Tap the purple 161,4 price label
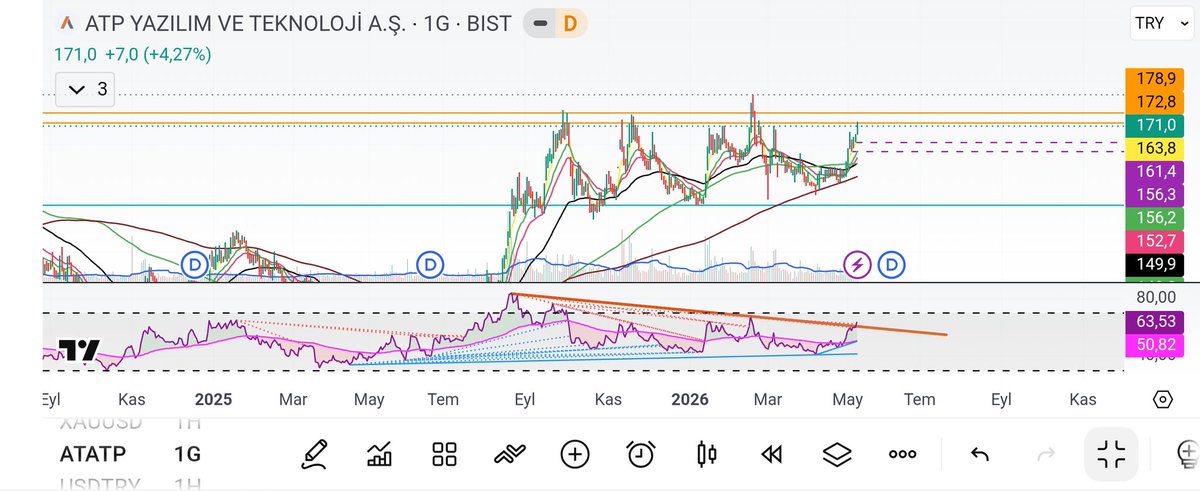1200x491 pixels. pyautogui.click(x=1155, y=172)
